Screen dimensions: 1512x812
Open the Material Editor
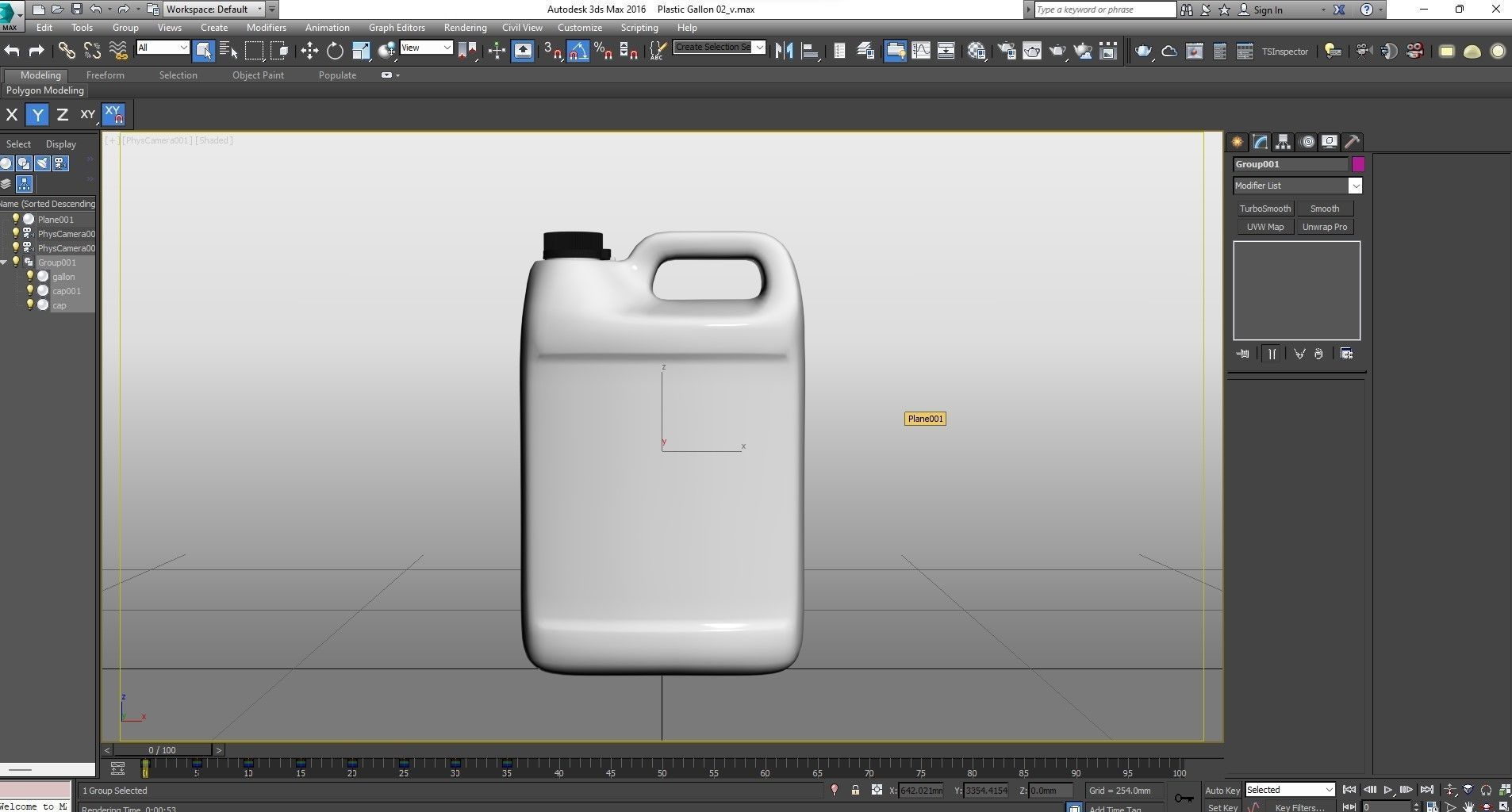(977, 51)
